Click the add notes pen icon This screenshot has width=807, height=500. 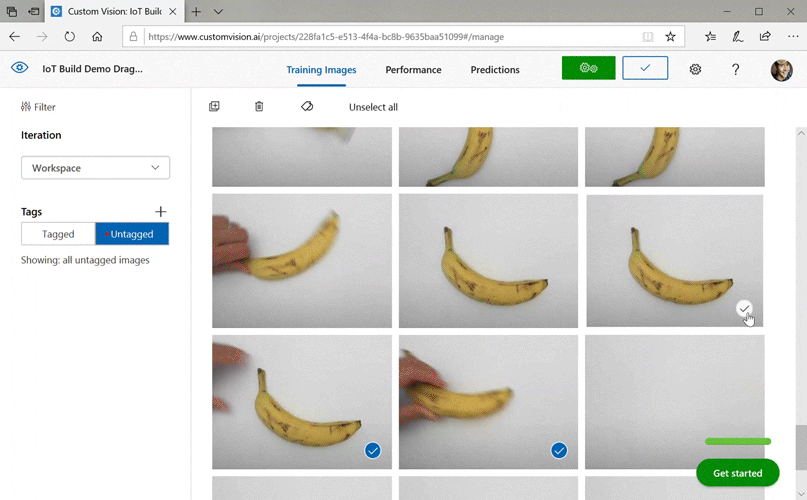click(x=738, y=37)
